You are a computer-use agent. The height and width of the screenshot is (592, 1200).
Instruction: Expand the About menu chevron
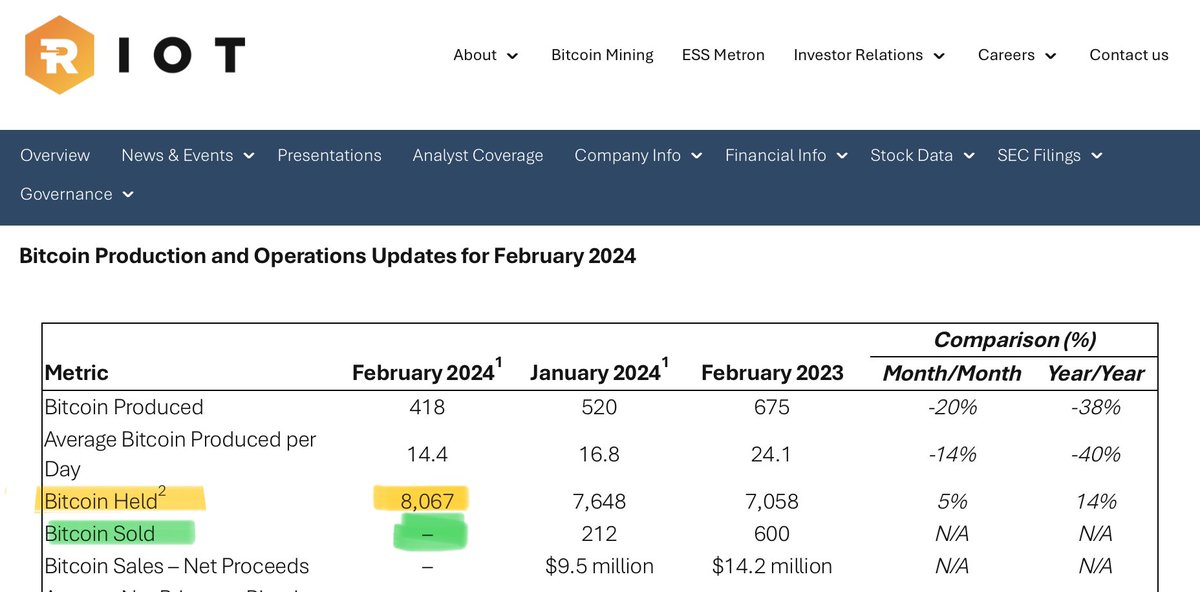pyautogui.click(x=513, y=56)
